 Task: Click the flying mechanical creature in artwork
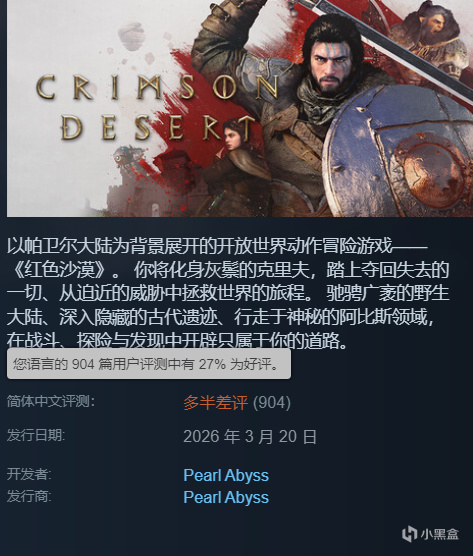[x=126, y=157]
